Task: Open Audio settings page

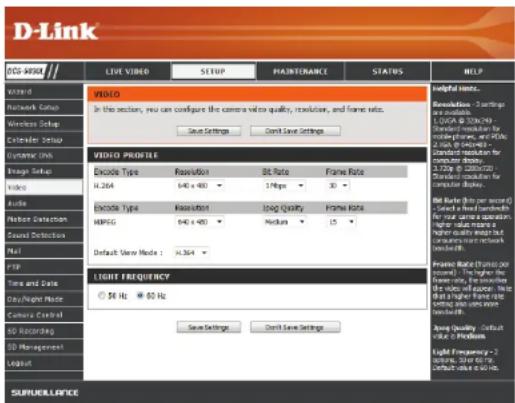Action: [44, 203]
